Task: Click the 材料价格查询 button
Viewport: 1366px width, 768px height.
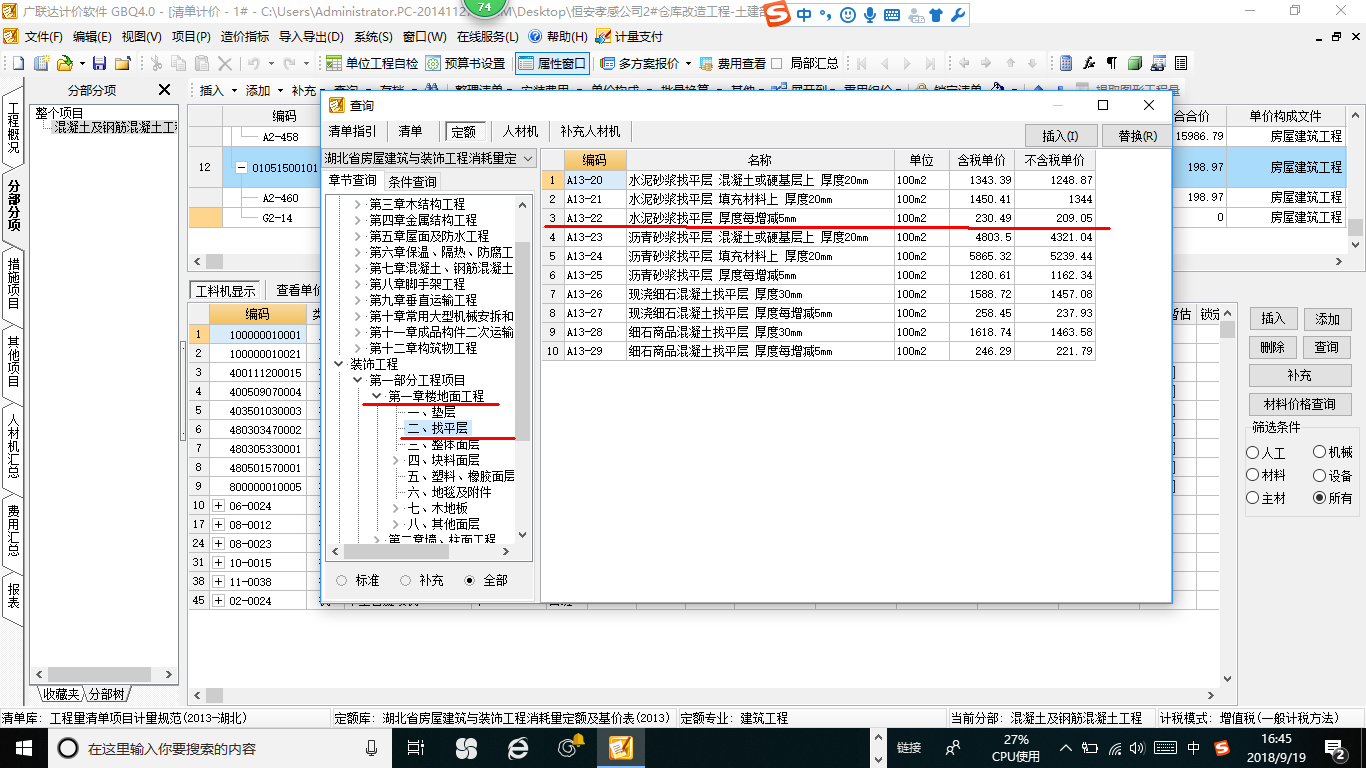Action: 1299,404
